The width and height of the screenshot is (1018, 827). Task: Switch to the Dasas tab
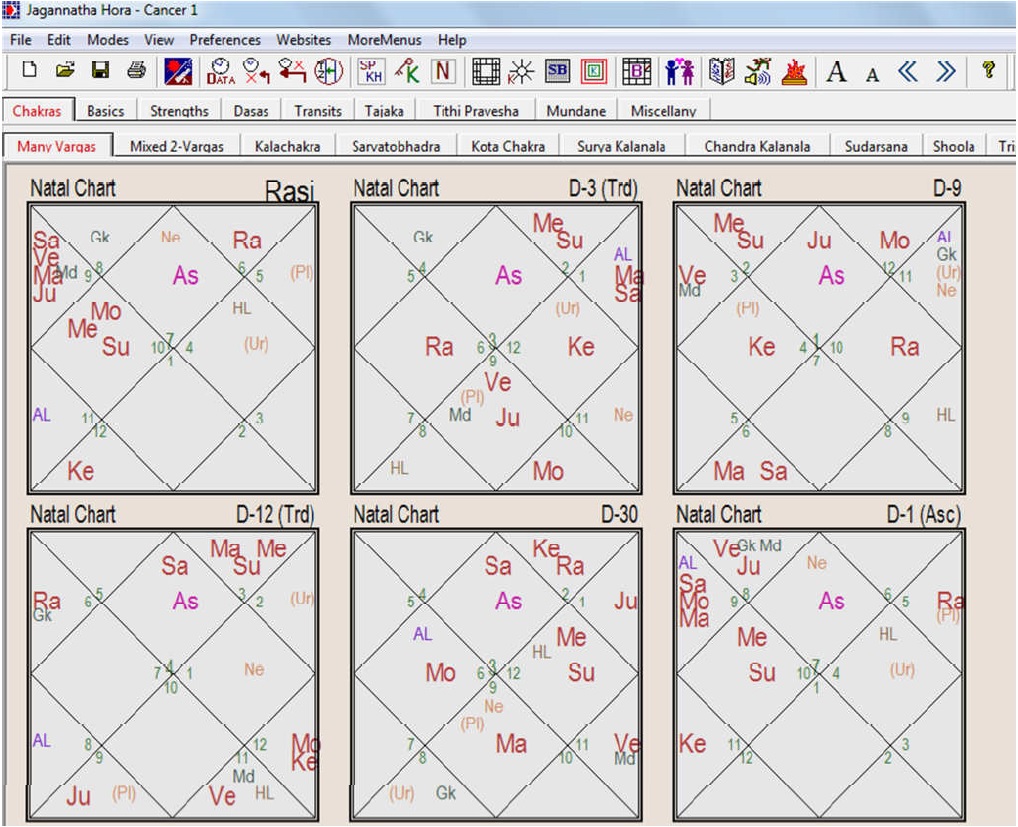click(251, 111)
